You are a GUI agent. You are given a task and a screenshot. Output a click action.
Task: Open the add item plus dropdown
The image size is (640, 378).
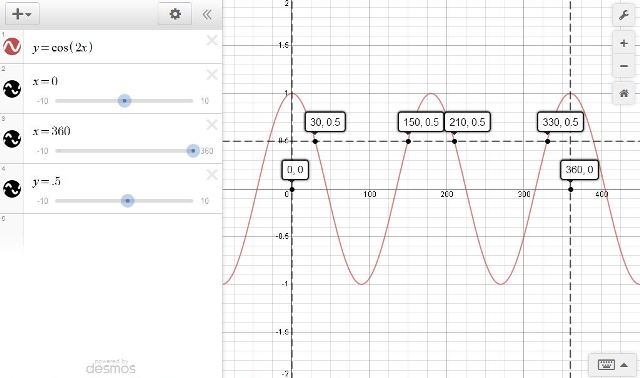pyautogui.click(x=22, y=14)
